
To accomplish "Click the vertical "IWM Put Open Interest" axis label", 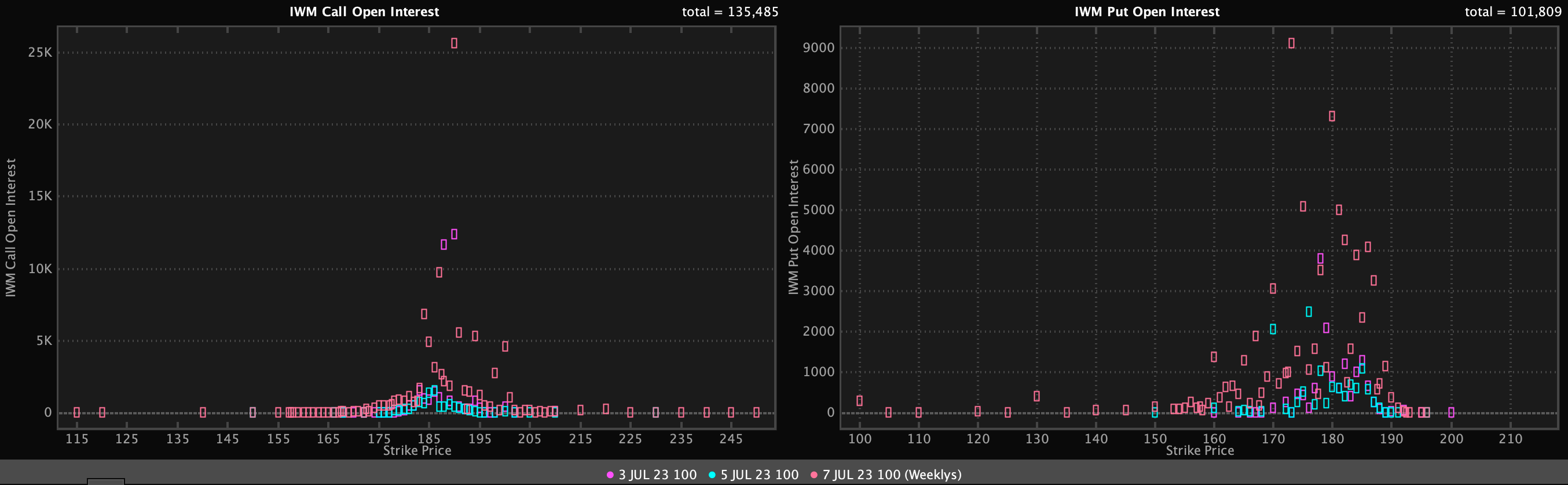I will (x=793, y=227).
